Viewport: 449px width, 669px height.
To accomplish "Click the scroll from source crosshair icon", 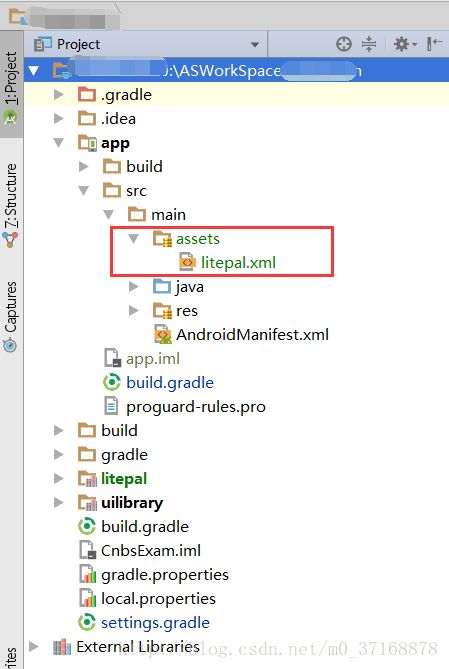I will tap(344, 44).
